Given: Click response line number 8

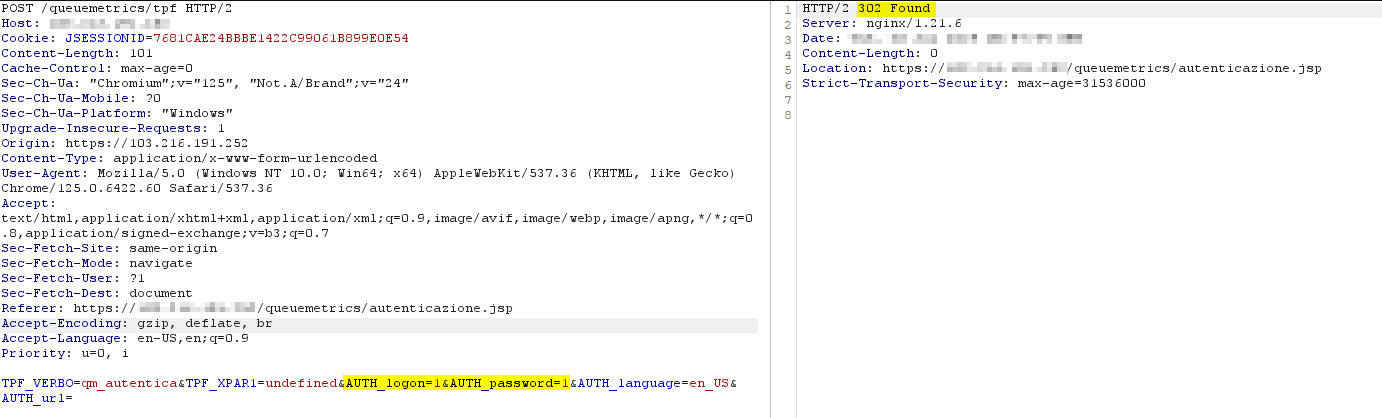Looking at the screenshot, I should coord(788,114).
